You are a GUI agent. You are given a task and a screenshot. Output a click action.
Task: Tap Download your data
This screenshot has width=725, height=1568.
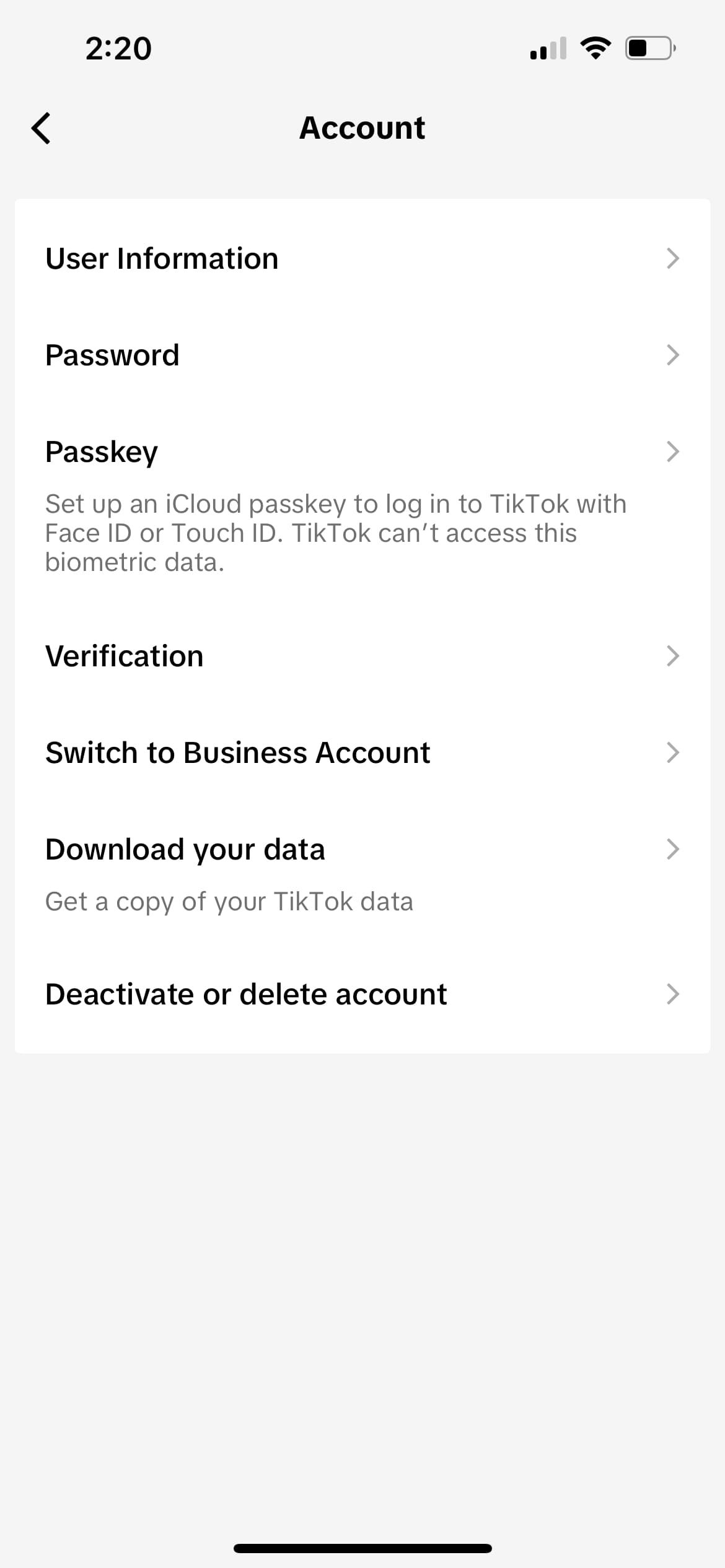click(x=185, y=849)
